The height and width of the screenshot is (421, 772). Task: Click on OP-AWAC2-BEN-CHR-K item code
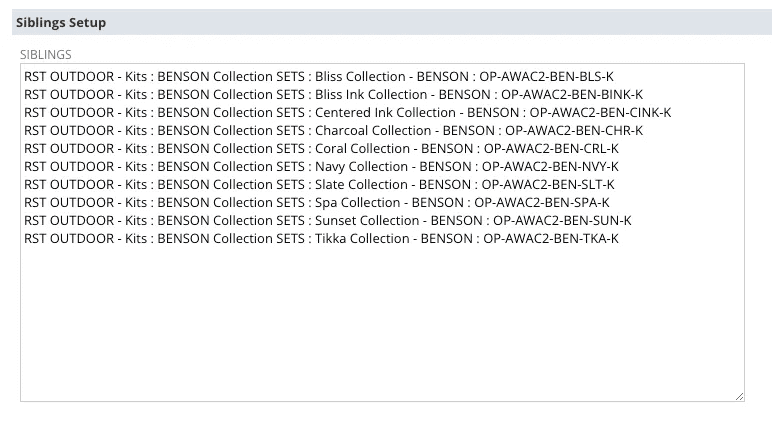tap(574, 130)
